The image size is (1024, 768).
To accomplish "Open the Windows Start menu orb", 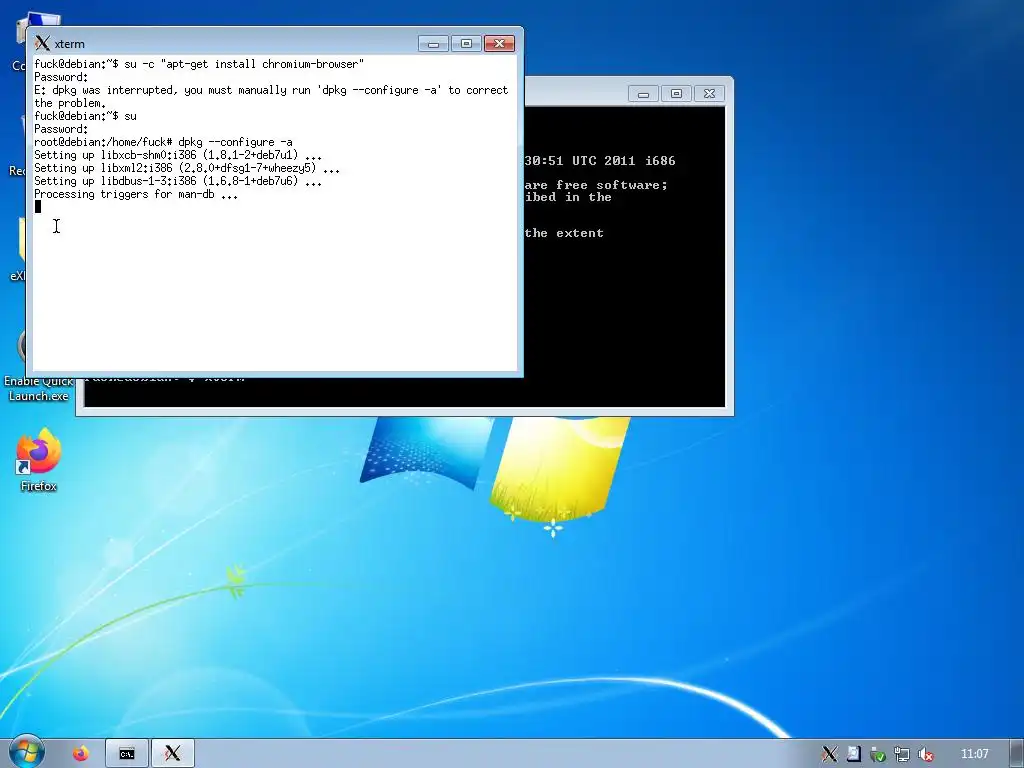I will 25,753.
